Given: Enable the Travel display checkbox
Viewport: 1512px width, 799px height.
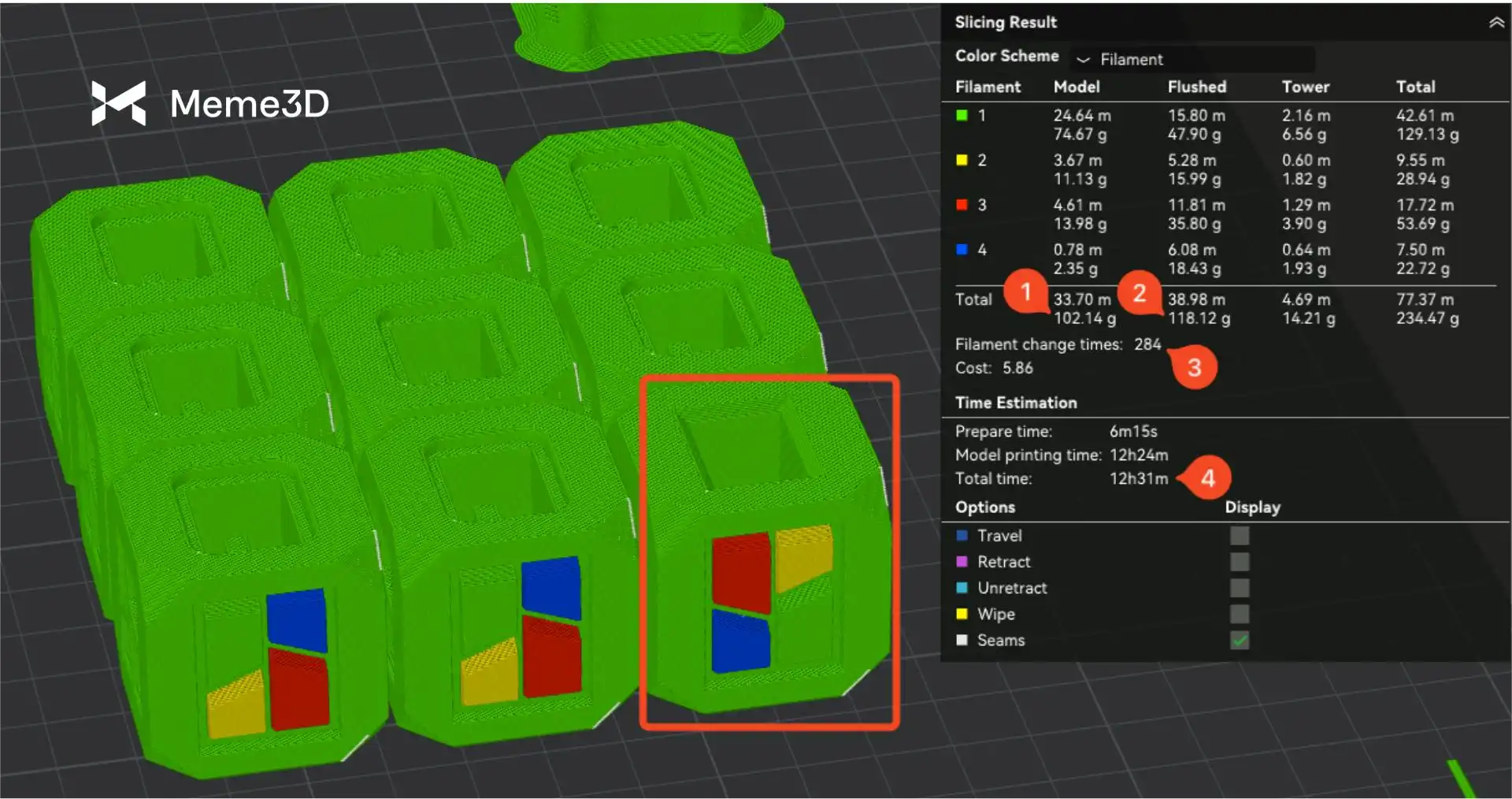Looking at the screenshot, I should pyautogui.click(x=1239, y=536).
